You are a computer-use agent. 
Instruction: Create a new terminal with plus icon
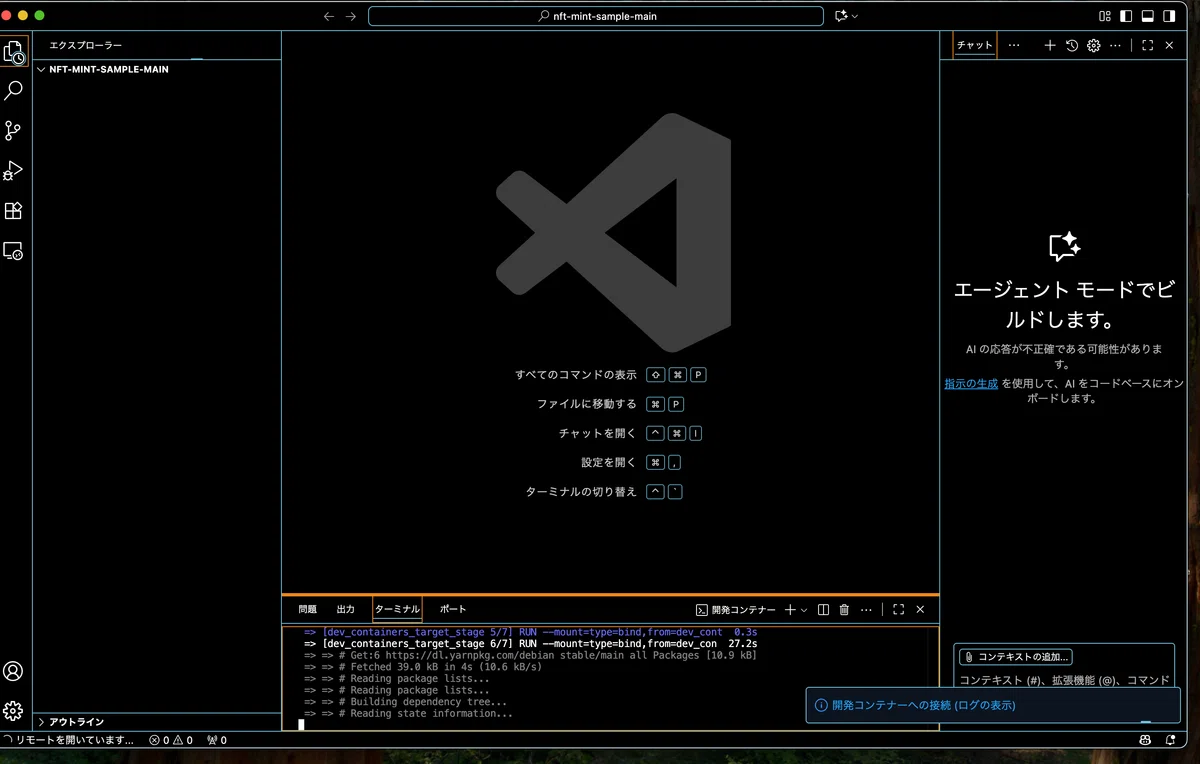[790, 609]
